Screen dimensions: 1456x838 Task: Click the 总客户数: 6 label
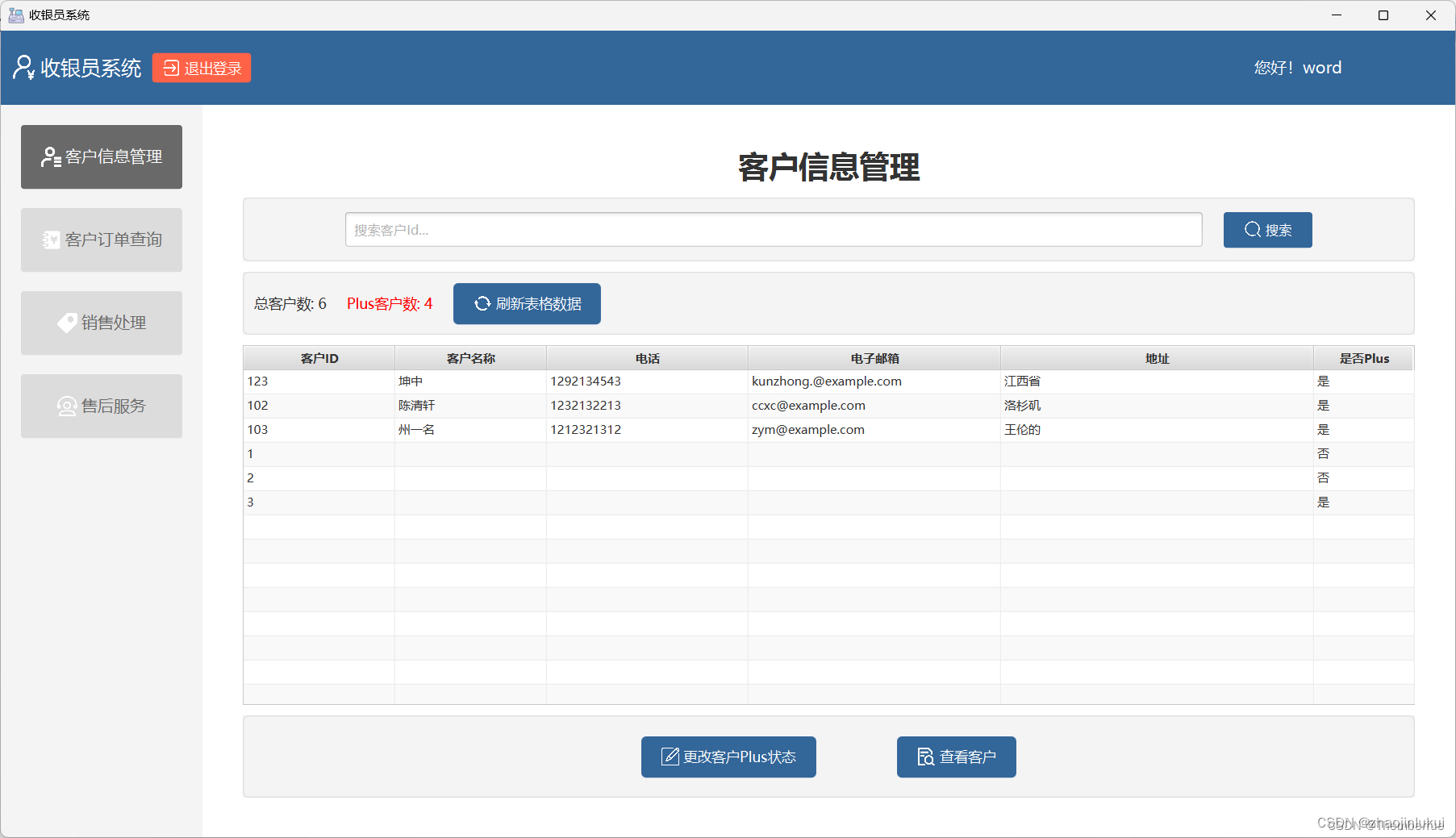click(290, 304)
